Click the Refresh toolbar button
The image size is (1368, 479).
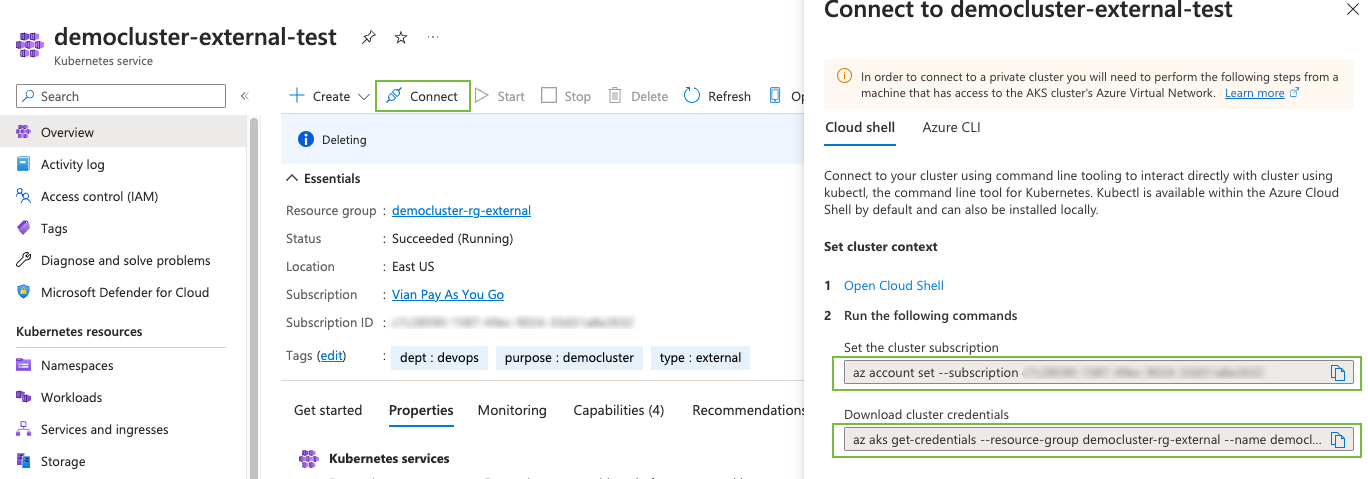click(x=717, y=96)
